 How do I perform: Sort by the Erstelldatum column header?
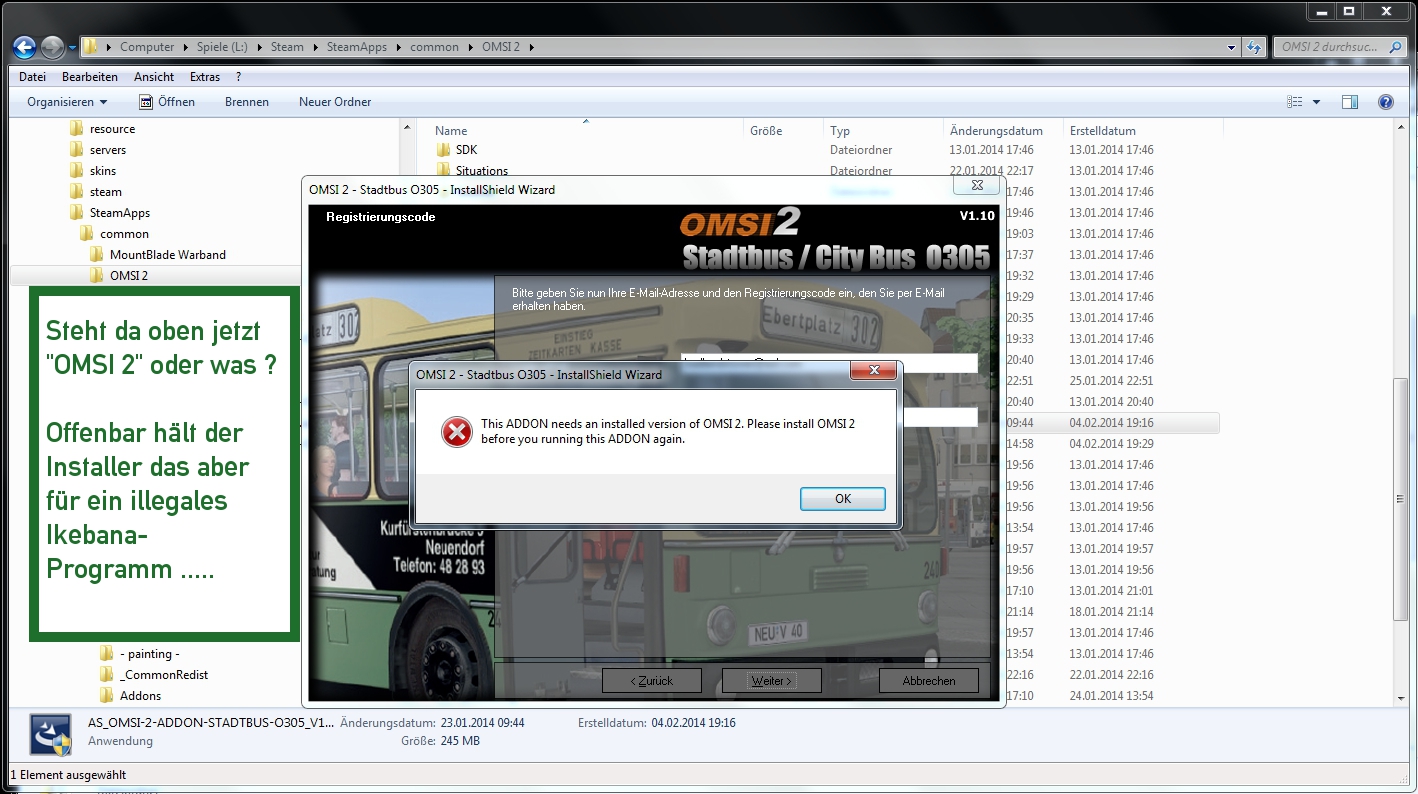pos(1102,131)
